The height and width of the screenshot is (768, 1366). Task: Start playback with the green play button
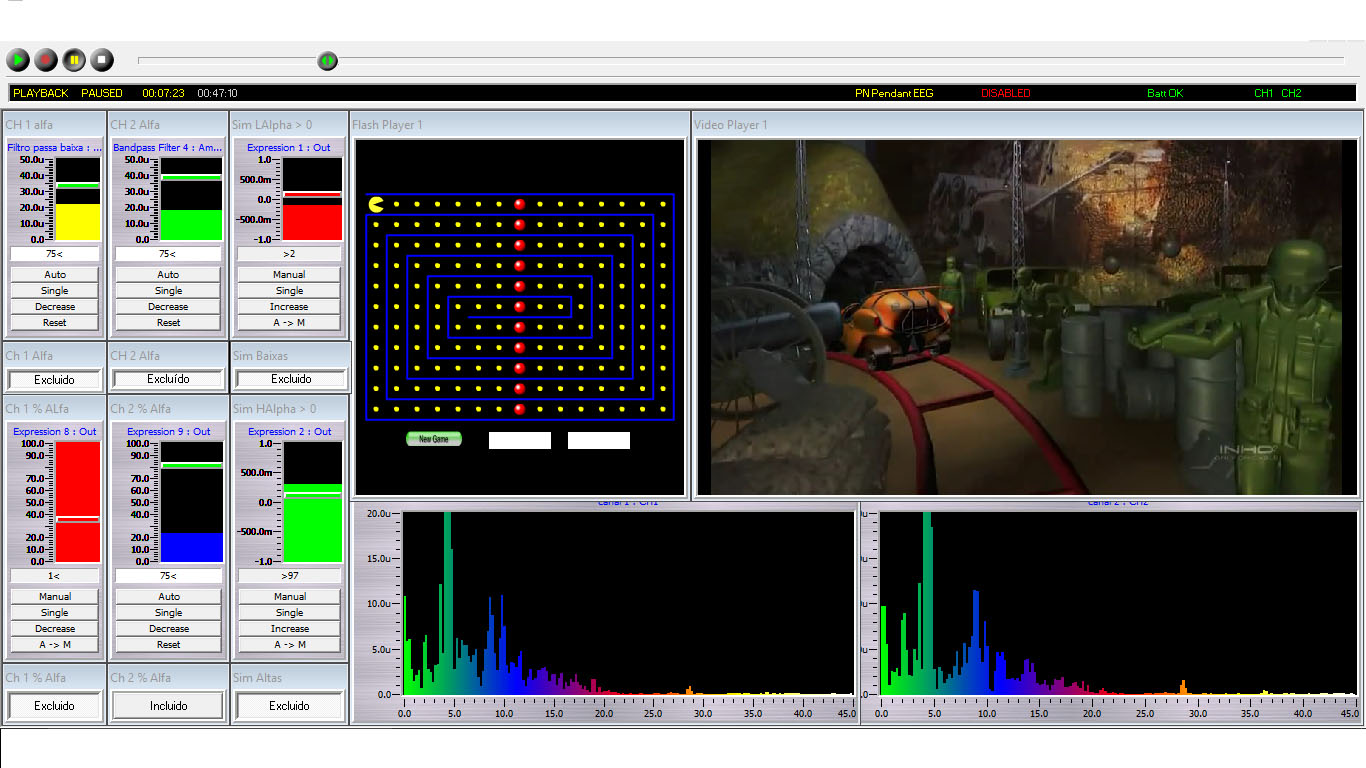point(18,60)
